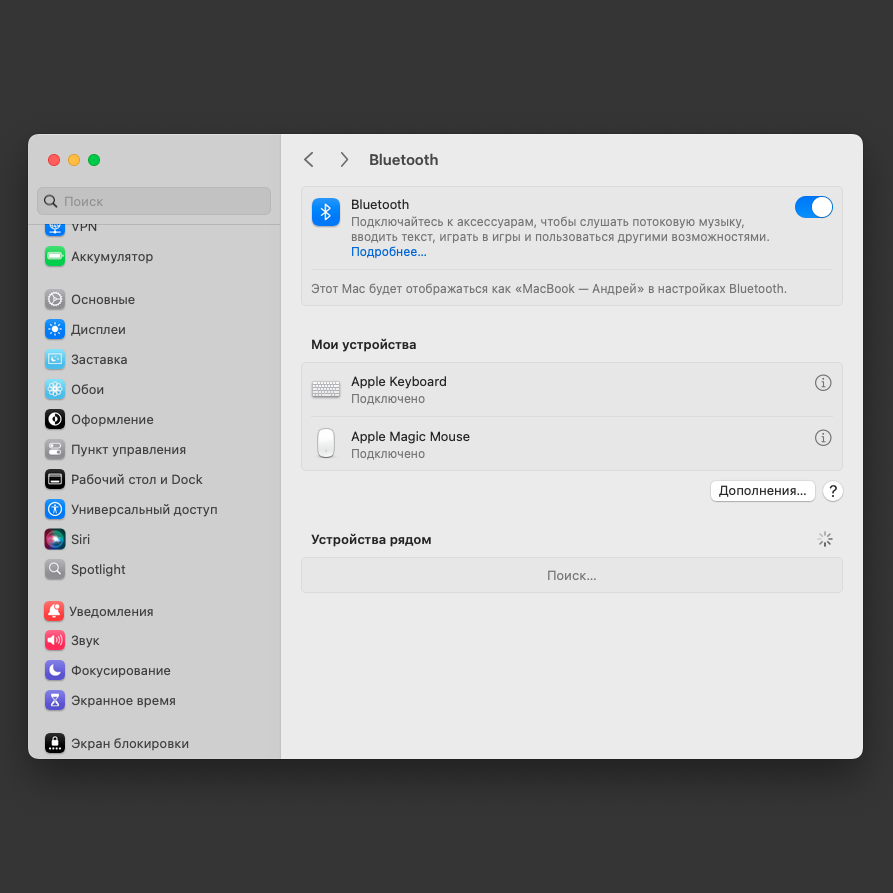Viewport: 893px width, 893px height.
Task: Click the Apple Magic Mouse device icon
Action: (x=326, y=443)
